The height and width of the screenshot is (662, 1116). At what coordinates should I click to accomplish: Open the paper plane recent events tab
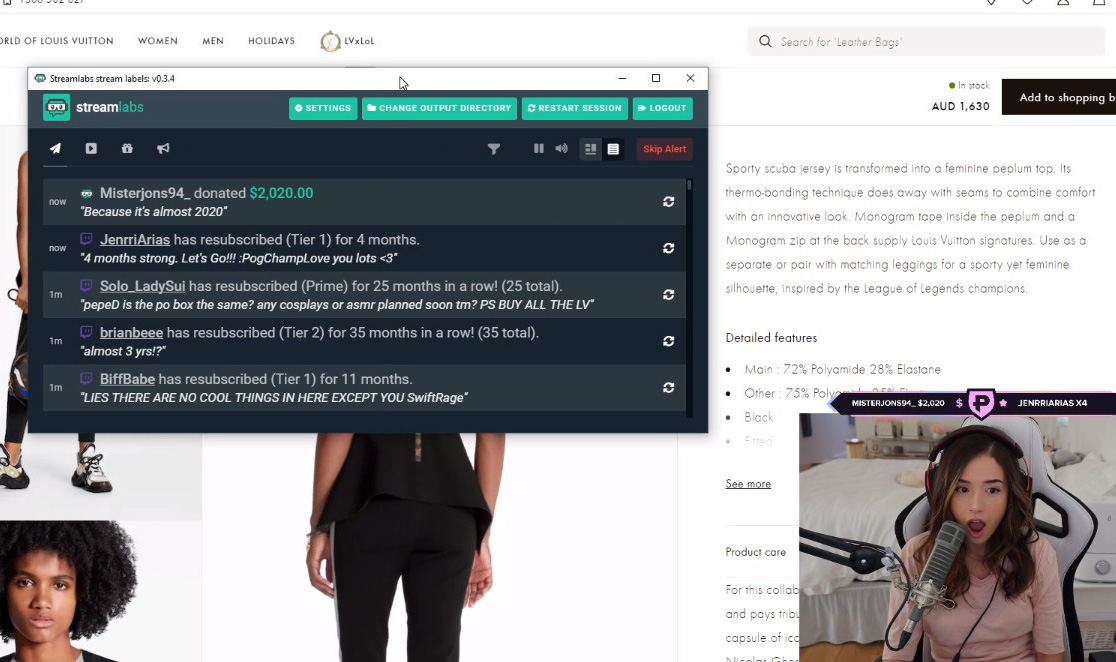coord(55,149)
